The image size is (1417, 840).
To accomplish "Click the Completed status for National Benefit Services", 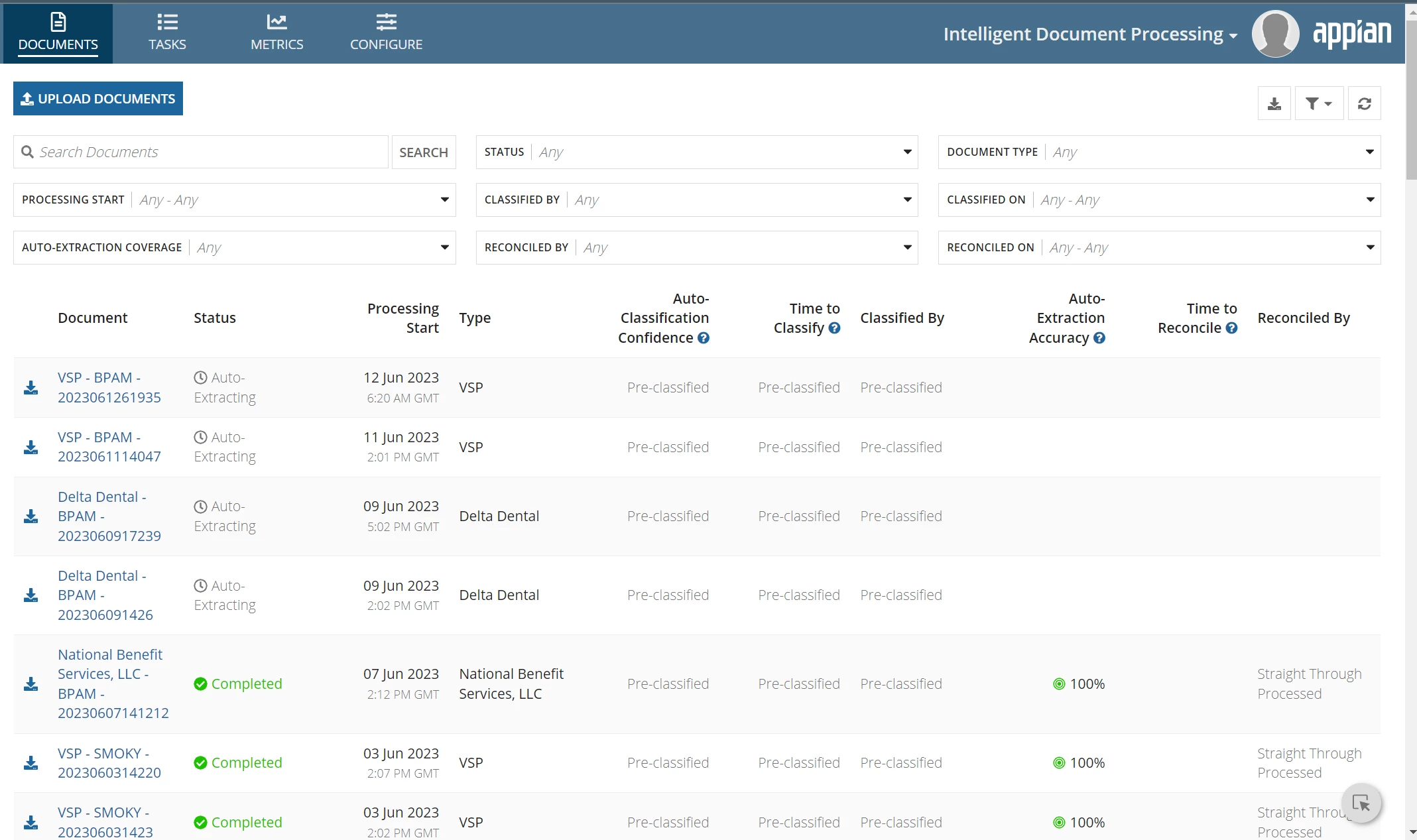I will pyautogui.click(x=238, y=684).
